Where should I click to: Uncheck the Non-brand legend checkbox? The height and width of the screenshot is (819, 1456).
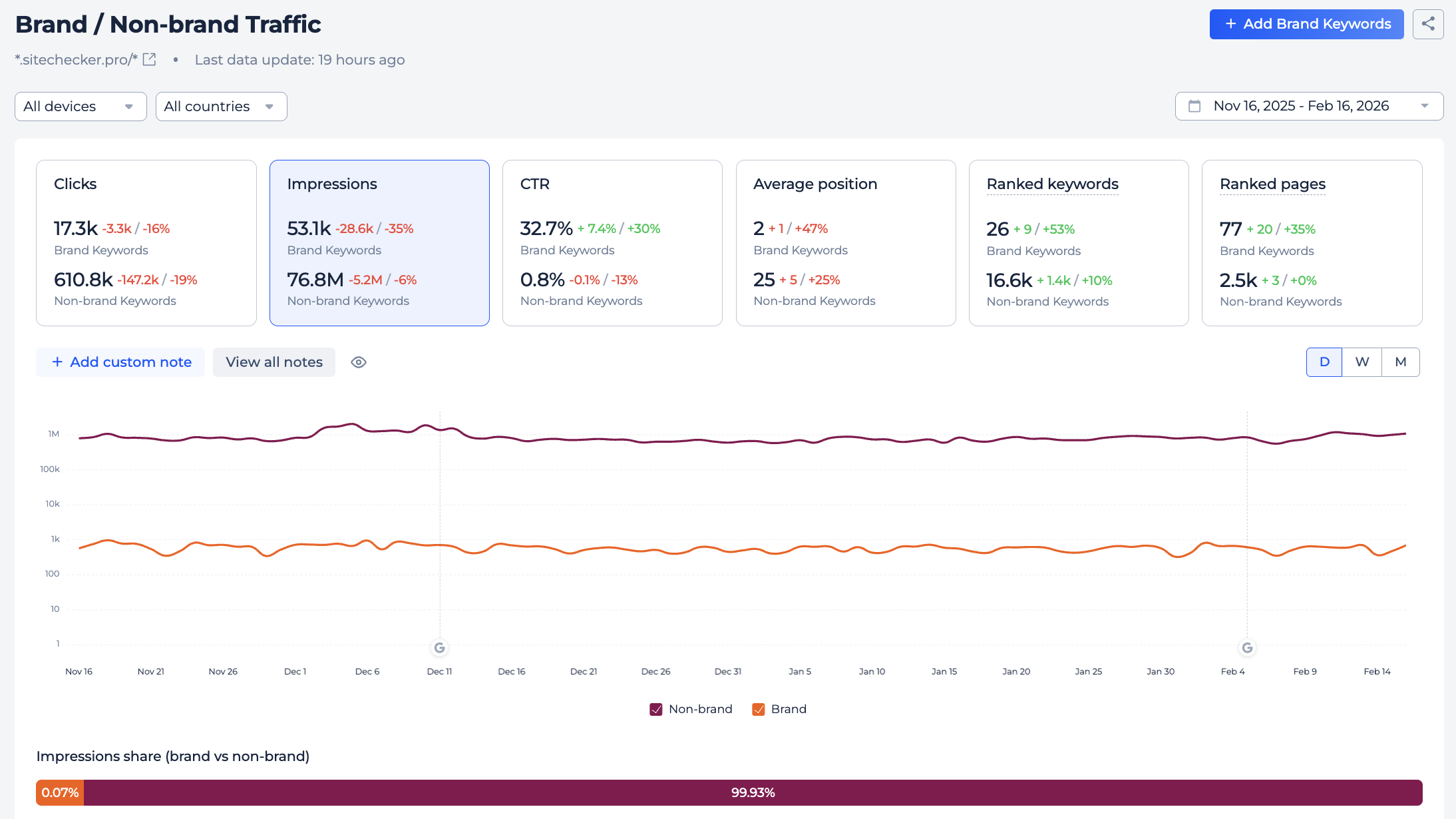[655, 709]
